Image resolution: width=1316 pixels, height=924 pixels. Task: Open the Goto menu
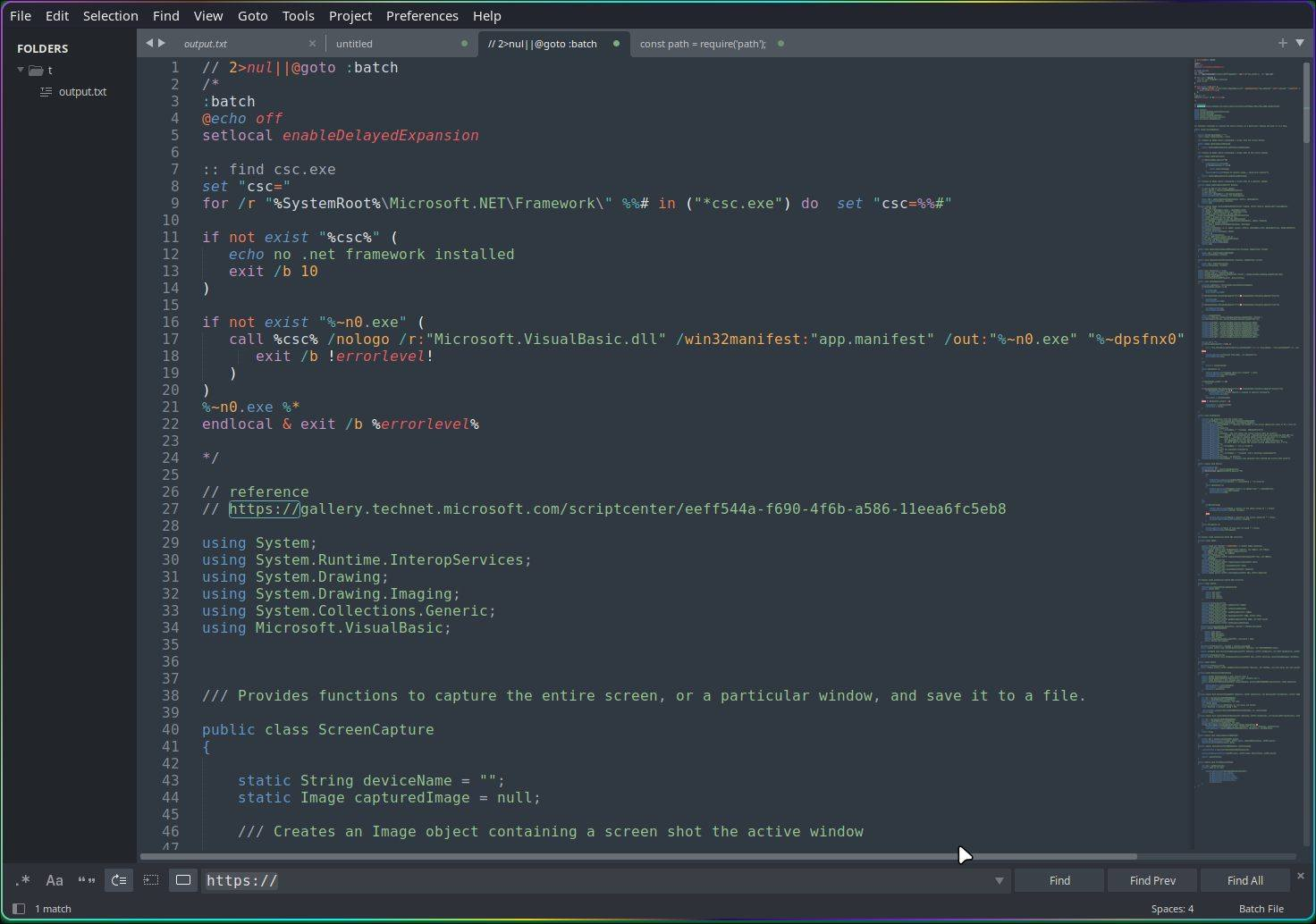(253, 15)
